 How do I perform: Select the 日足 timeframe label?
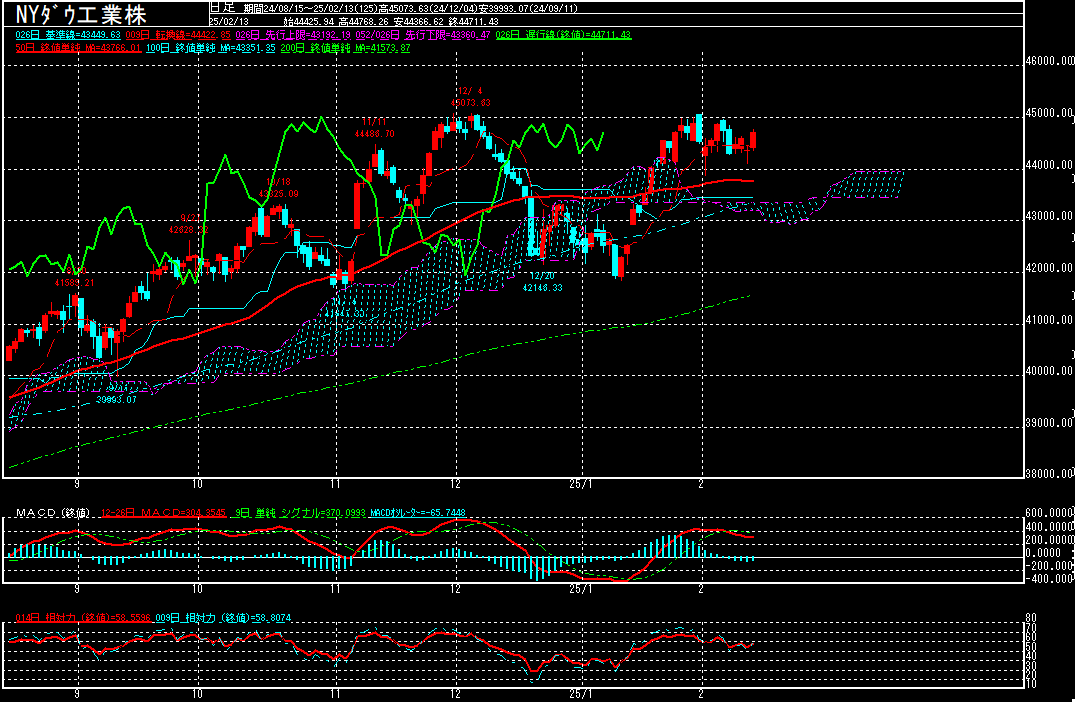tap(222, 8)
